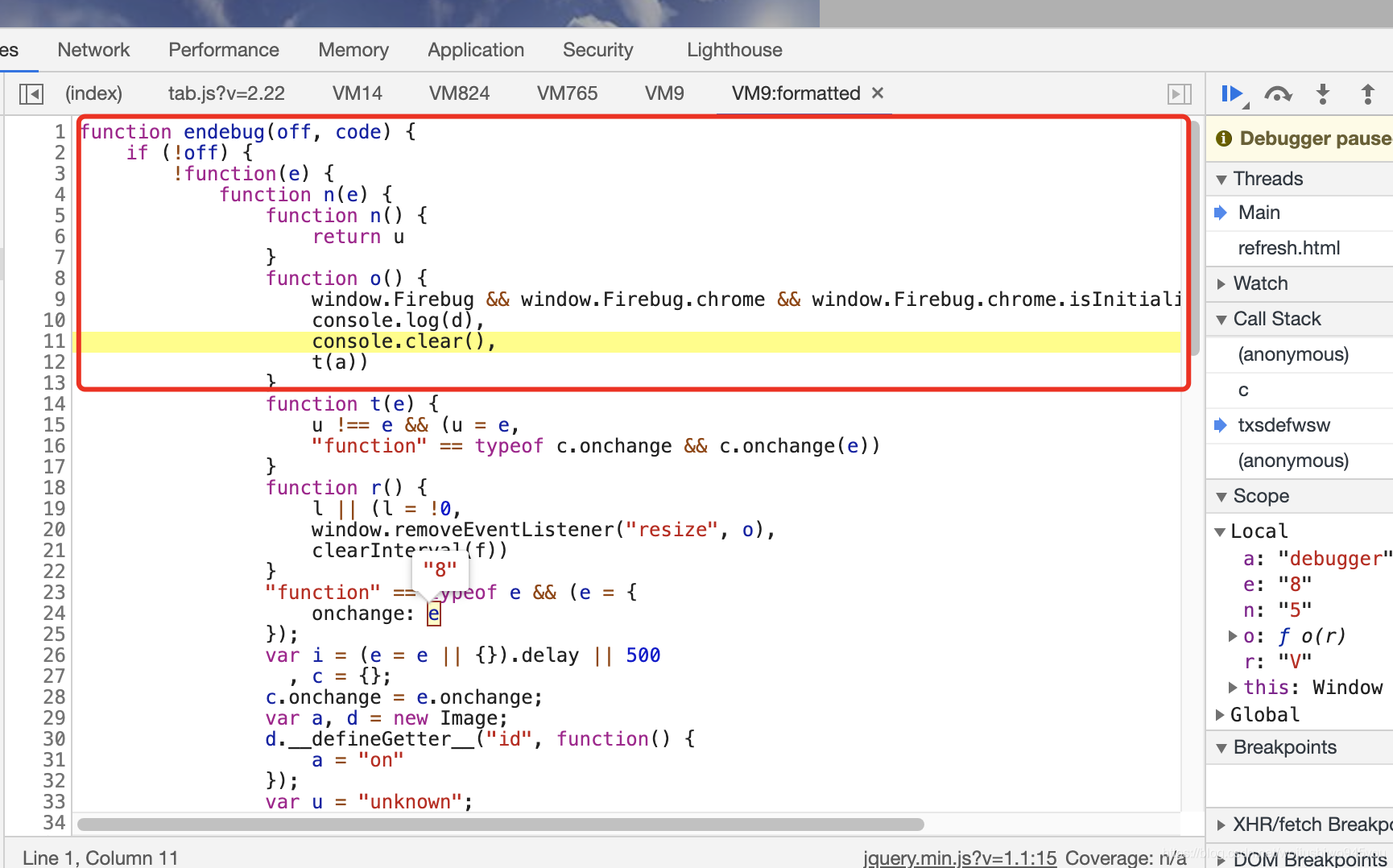Set breakpoint on line number 24
Image resolution: width=1393 pixels, height=868 pixels.
[54, 614]
